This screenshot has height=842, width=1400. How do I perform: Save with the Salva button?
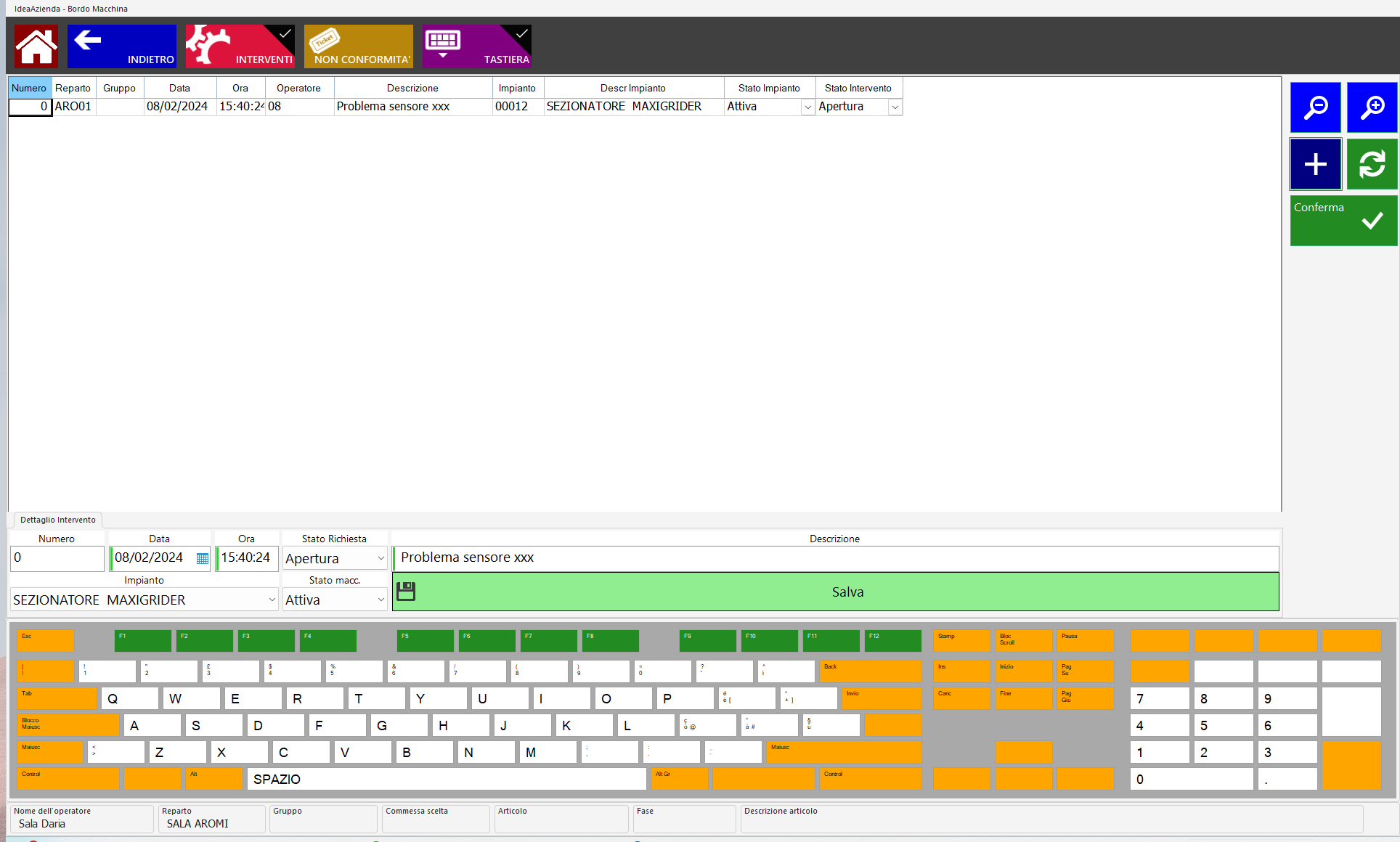836,592
